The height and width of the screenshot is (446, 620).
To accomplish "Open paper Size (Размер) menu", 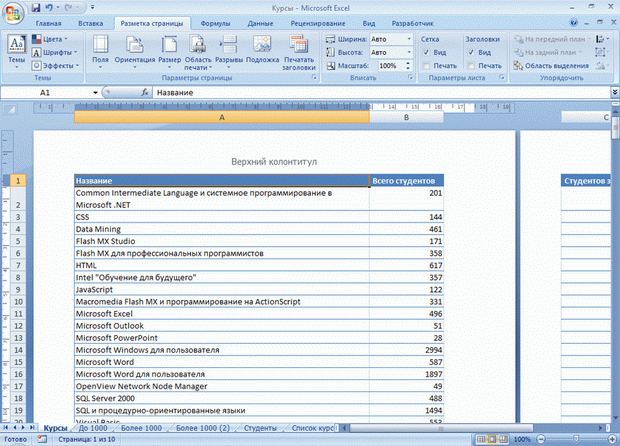I will tap(169, 52).
